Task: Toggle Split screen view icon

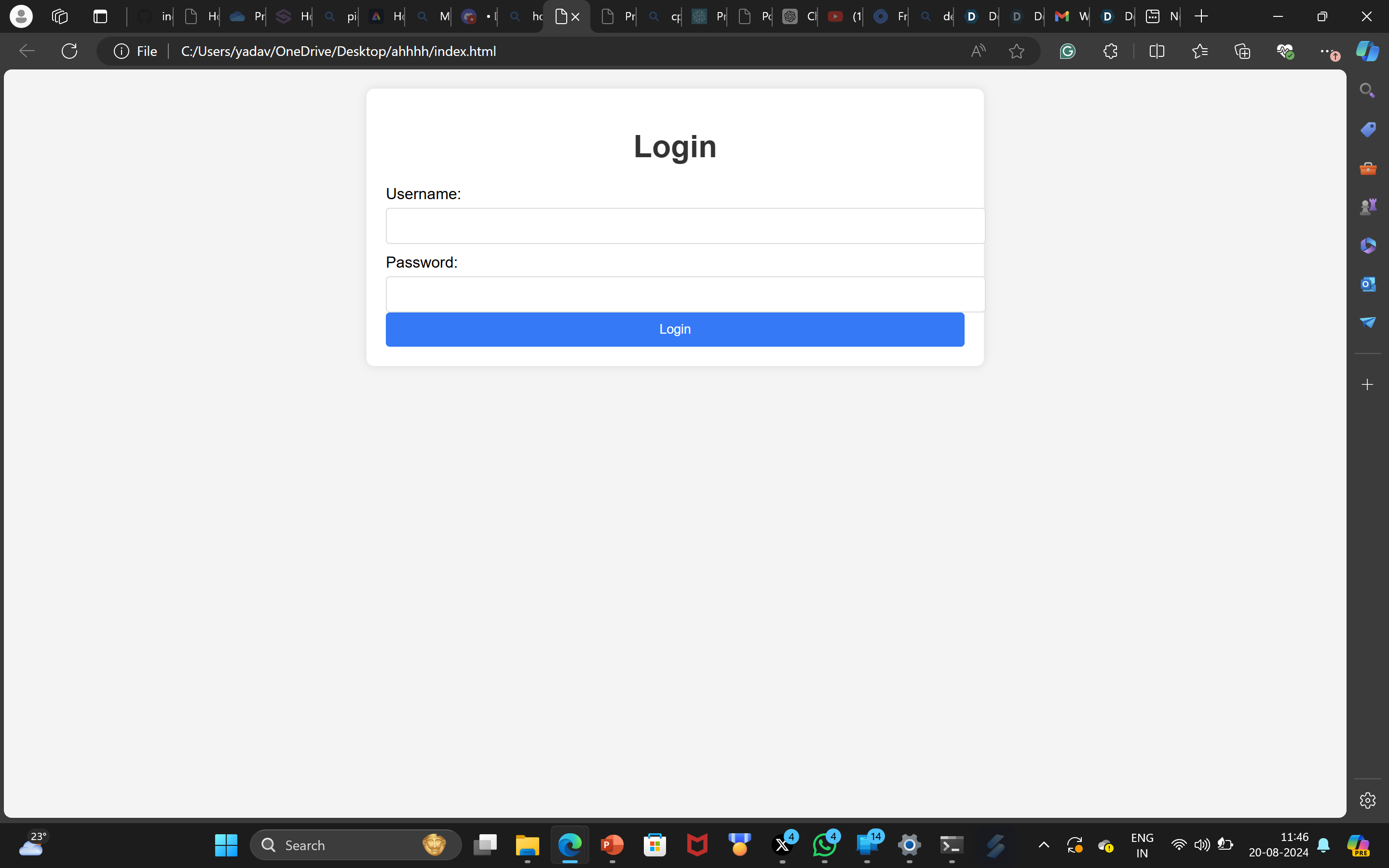Action: click(1157, 51)
